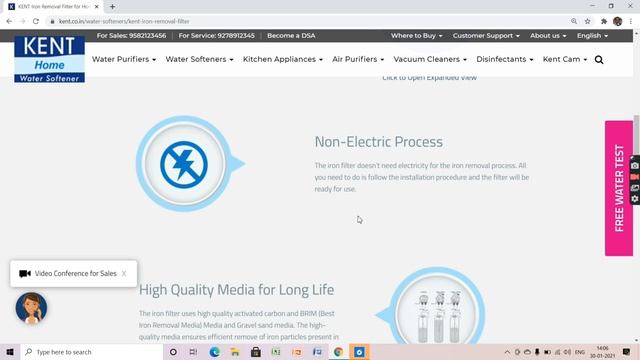Close the Video Conference for Sales popup

click(124, 273)
